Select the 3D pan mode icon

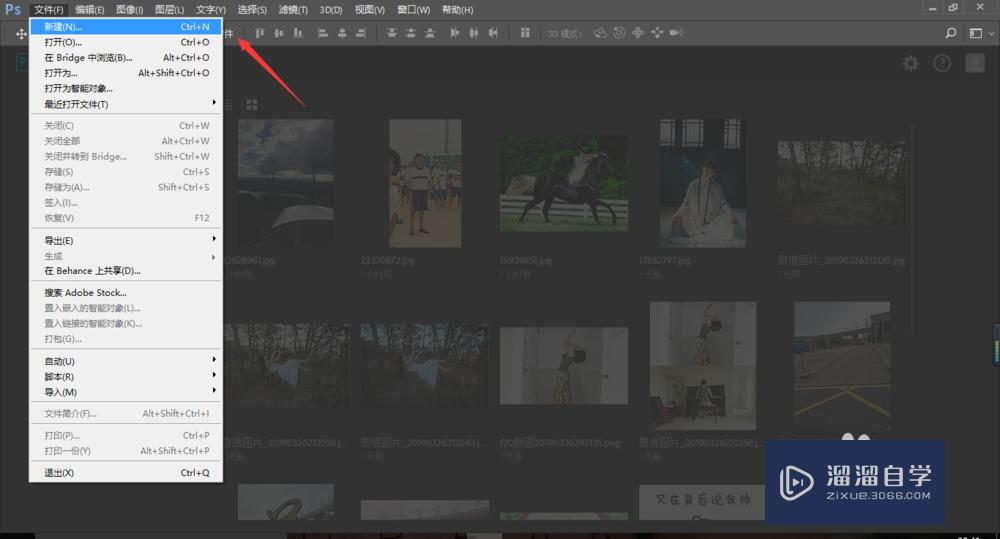[638, 33]
